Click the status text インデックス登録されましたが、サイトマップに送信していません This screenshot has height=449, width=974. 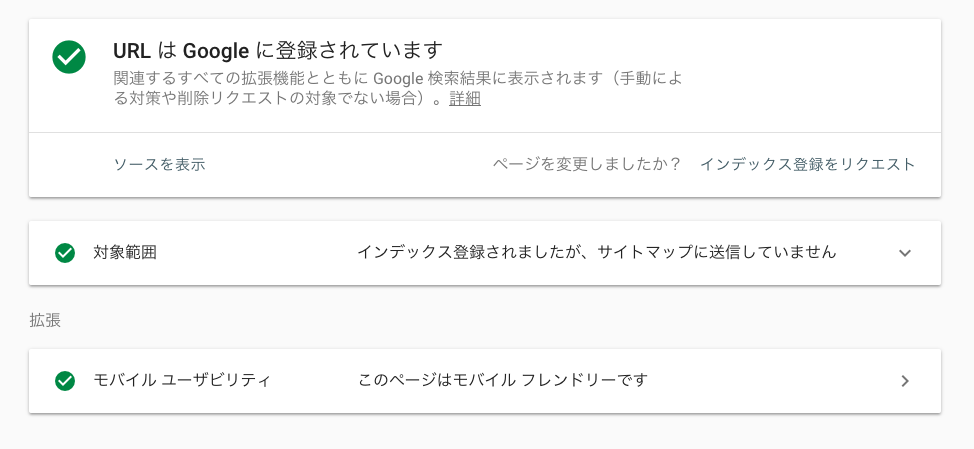point(596,252)
